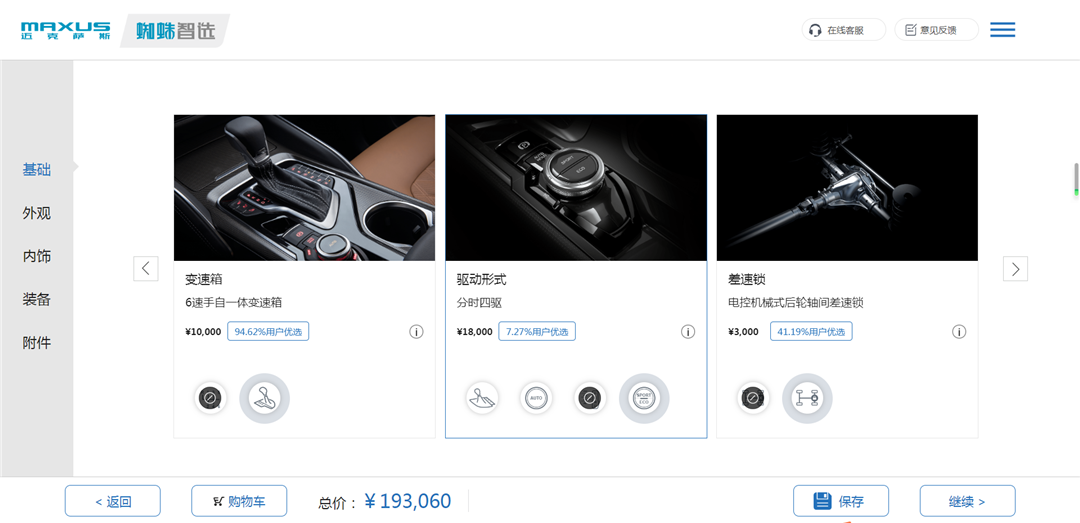The image size is (1080, 523).
Task: Switch to the 内饰 tab
Action: pyautogui.click(x=37, y=256)
